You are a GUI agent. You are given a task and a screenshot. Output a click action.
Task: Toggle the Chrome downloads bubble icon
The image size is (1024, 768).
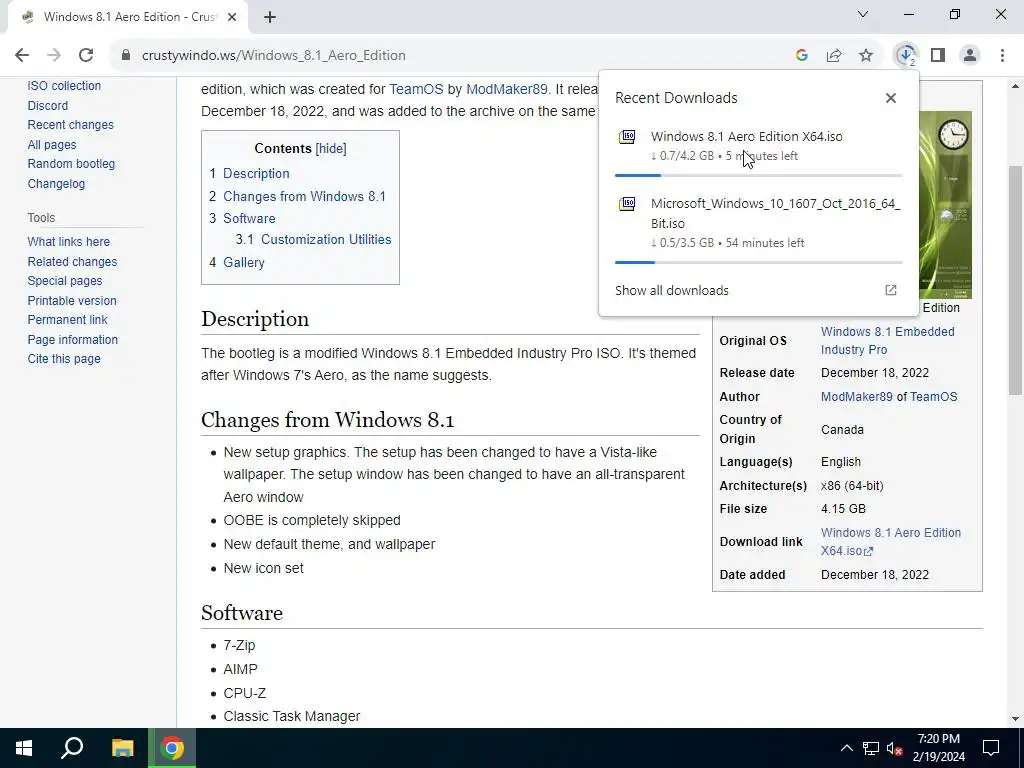[906, 56]
